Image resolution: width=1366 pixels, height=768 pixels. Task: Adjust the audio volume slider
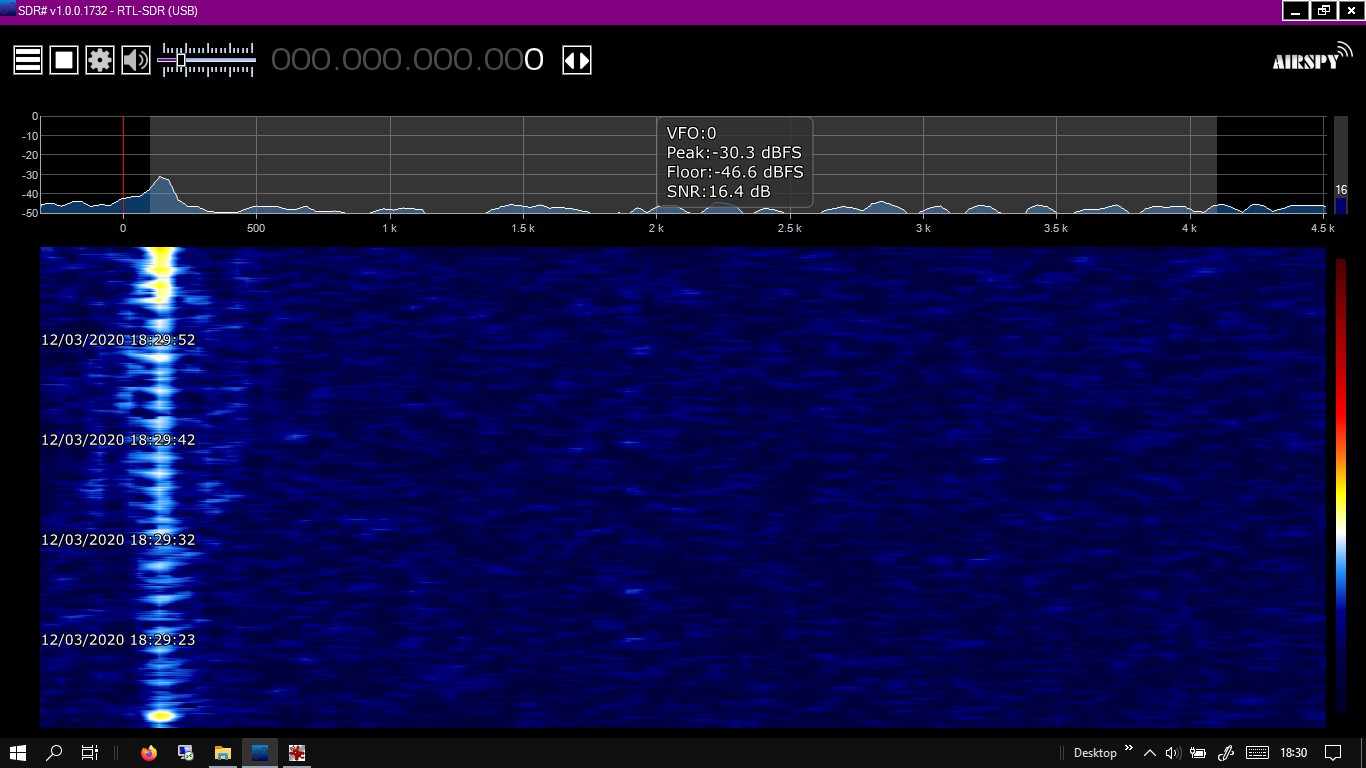click(207, 60)
